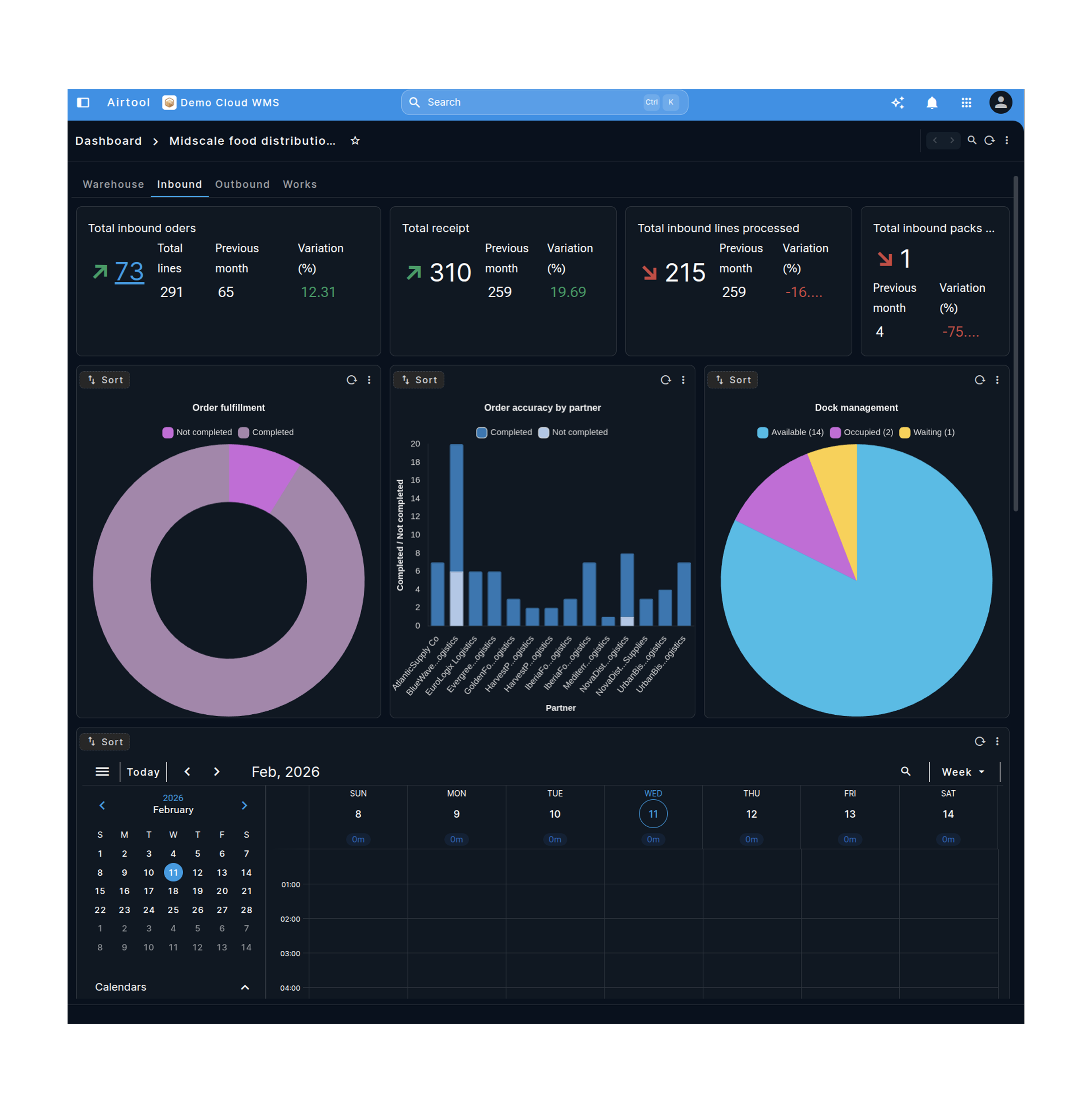Toggle the sidebar panel icon

(x=83, y=103)
